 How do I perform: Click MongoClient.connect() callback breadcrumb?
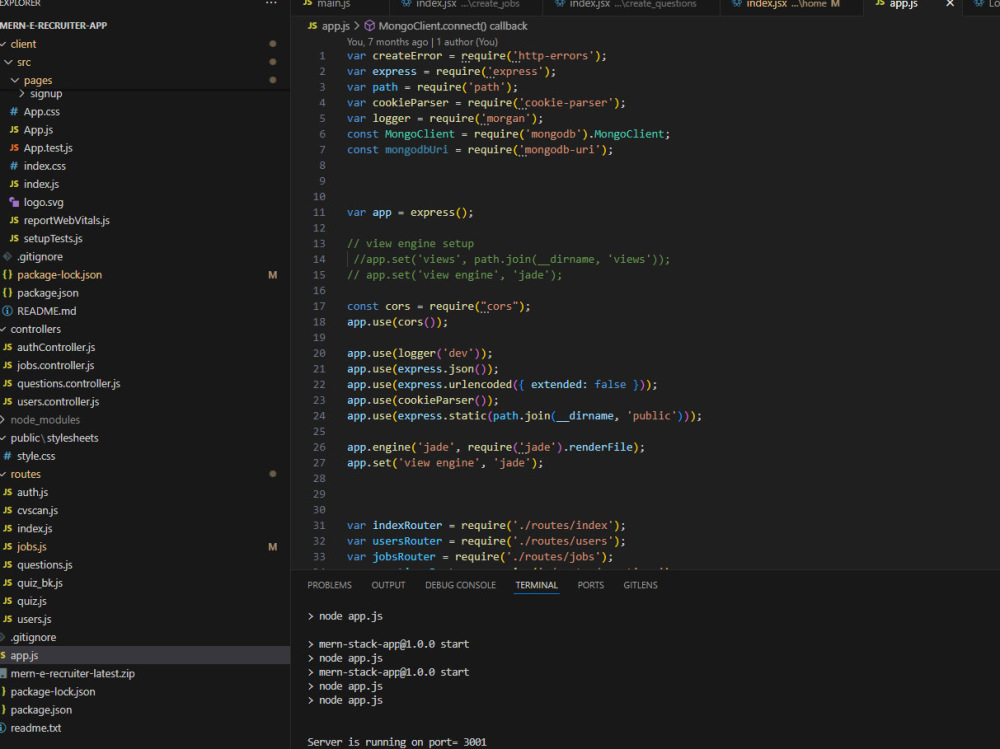[x=453, y=26]
